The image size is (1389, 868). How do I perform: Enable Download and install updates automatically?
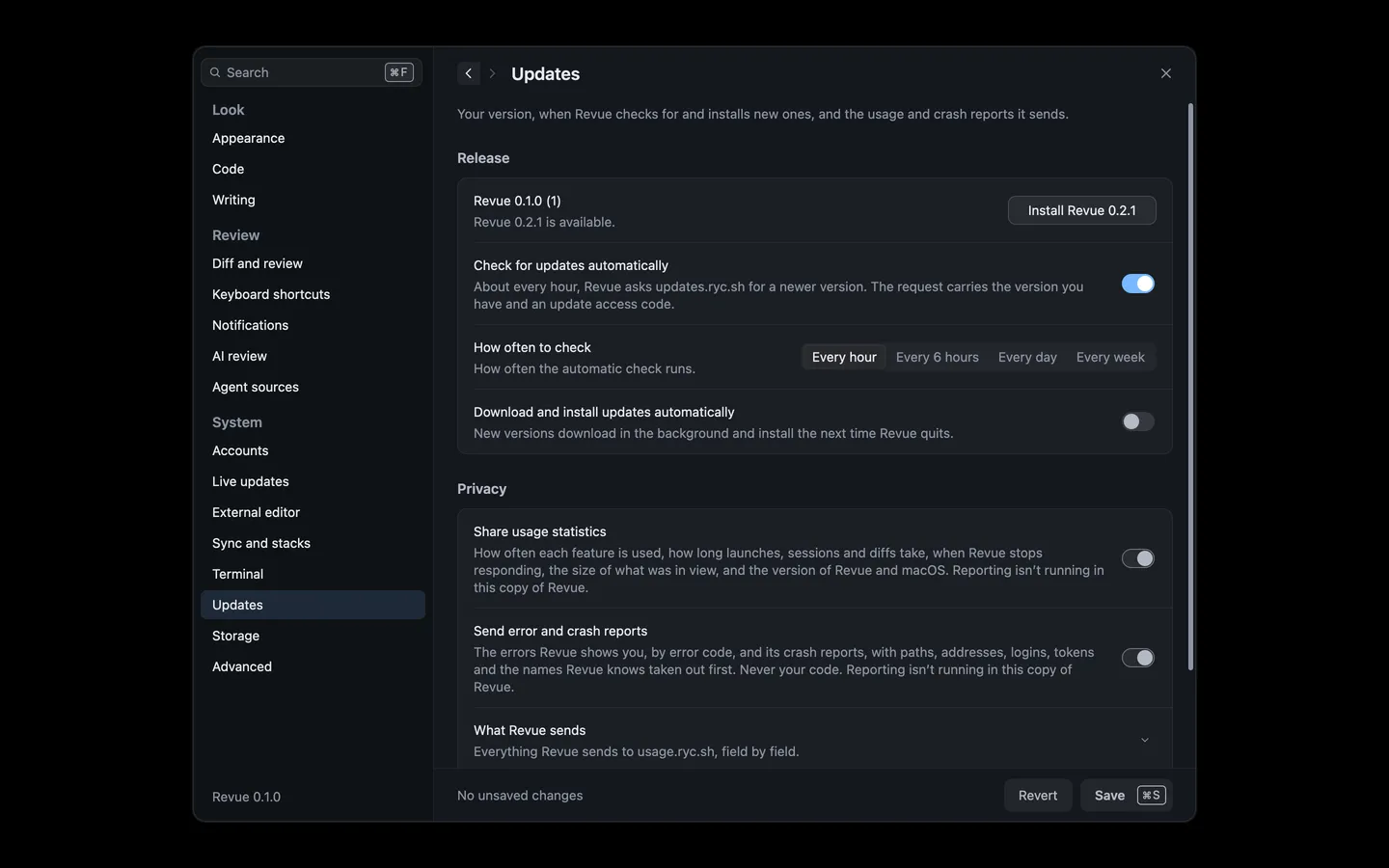(x=1137, y=421)
